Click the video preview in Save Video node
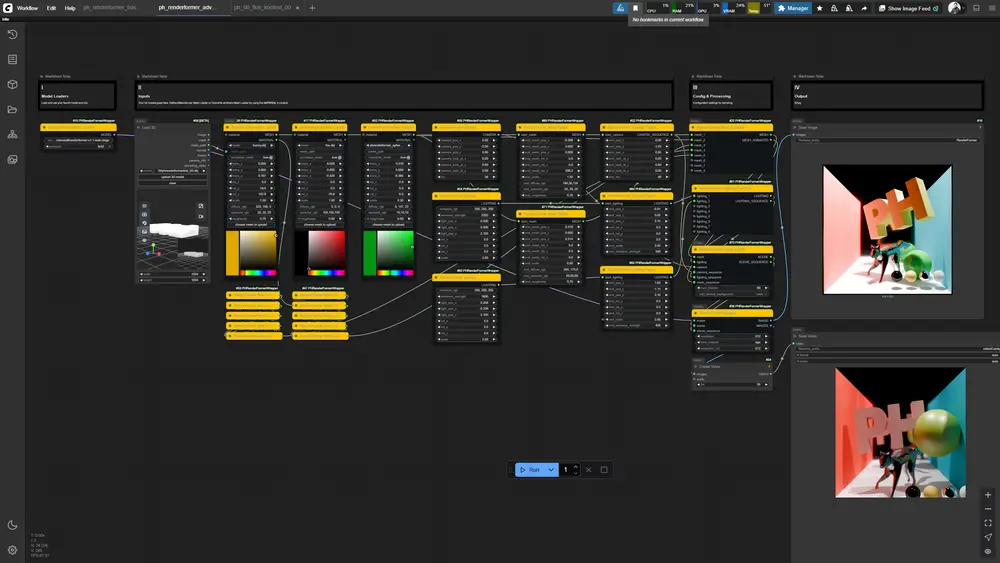The image size is (1000, 563). pyautogui.click(x=900, y=432)
